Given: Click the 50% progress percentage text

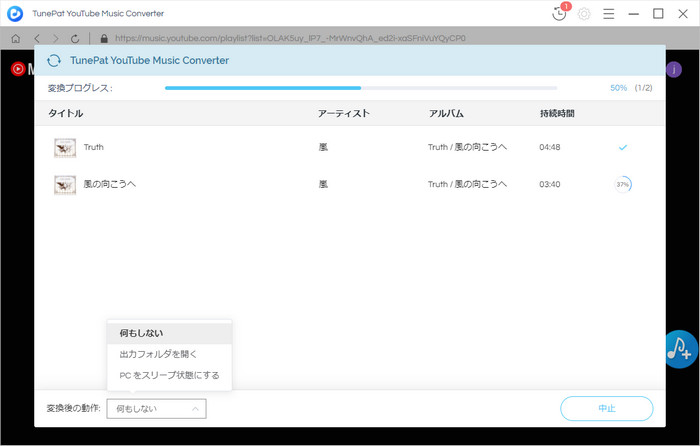Looking at the screenshot, I should point(619,88).
